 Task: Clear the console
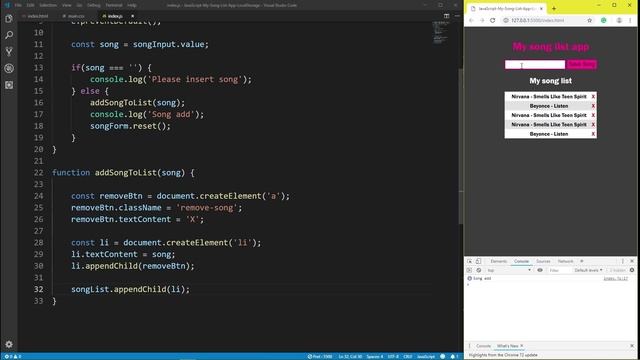479,270
